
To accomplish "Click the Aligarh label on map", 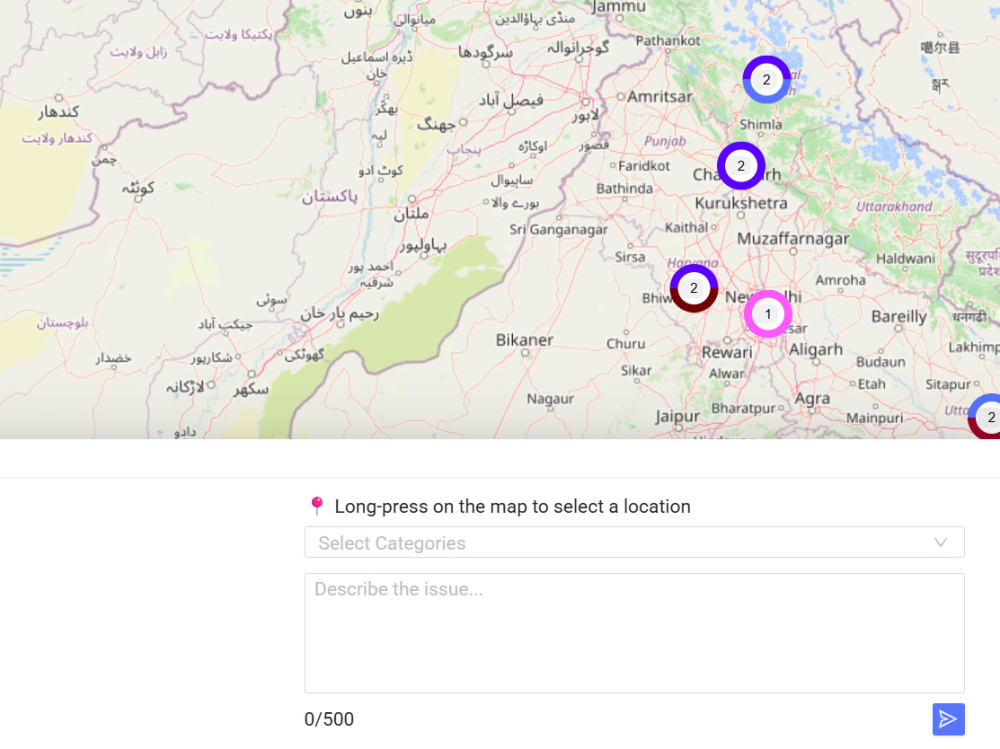I will (816, 350).
